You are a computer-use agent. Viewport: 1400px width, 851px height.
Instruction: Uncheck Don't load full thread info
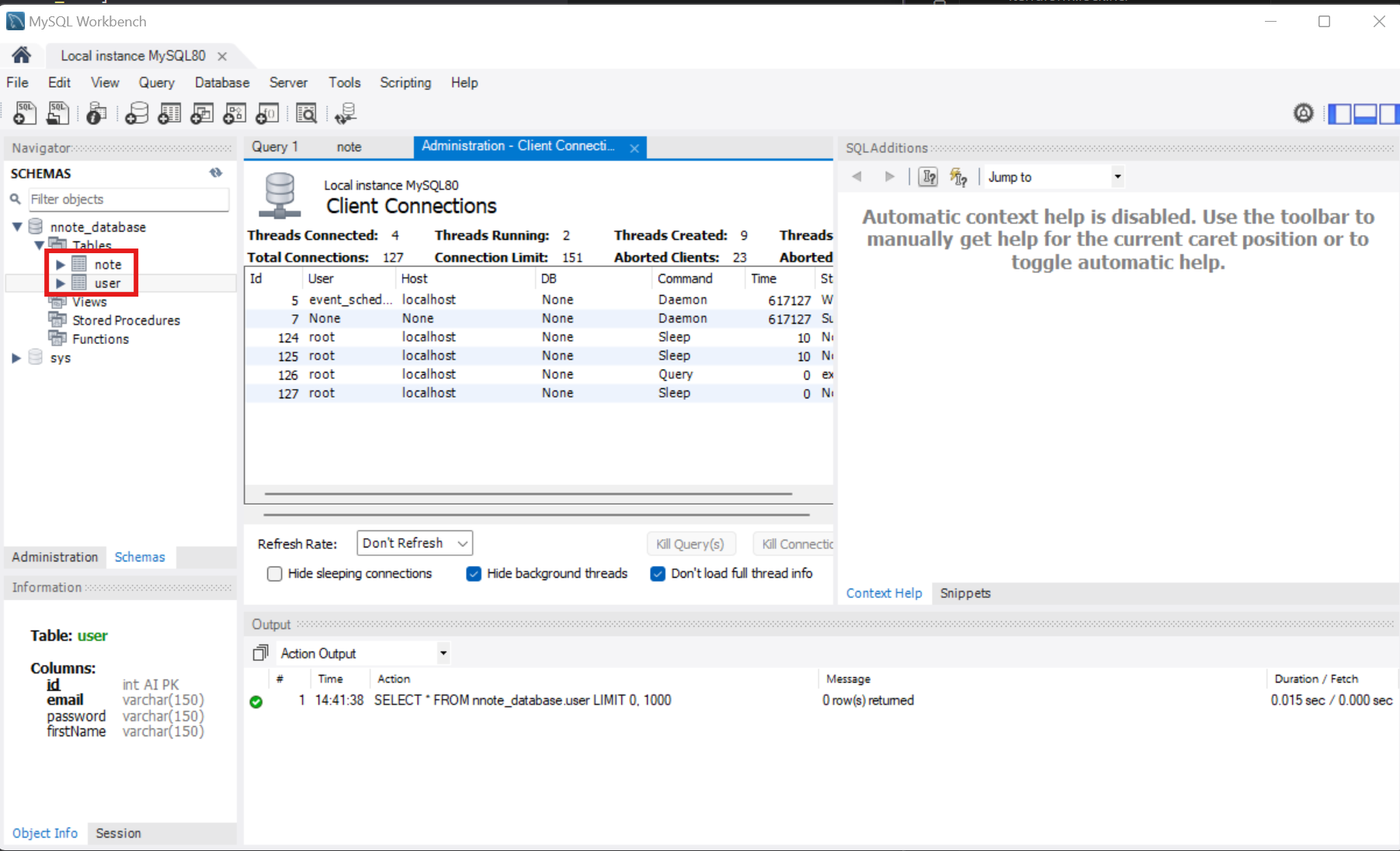coord(658,574)
